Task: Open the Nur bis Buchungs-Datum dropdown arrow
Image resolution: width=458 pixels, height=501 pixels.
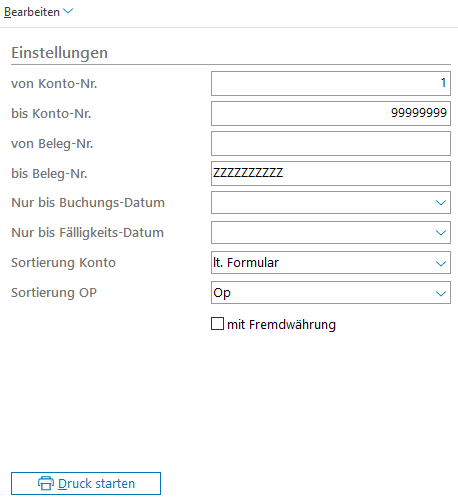Action: (x=441, y=203)
